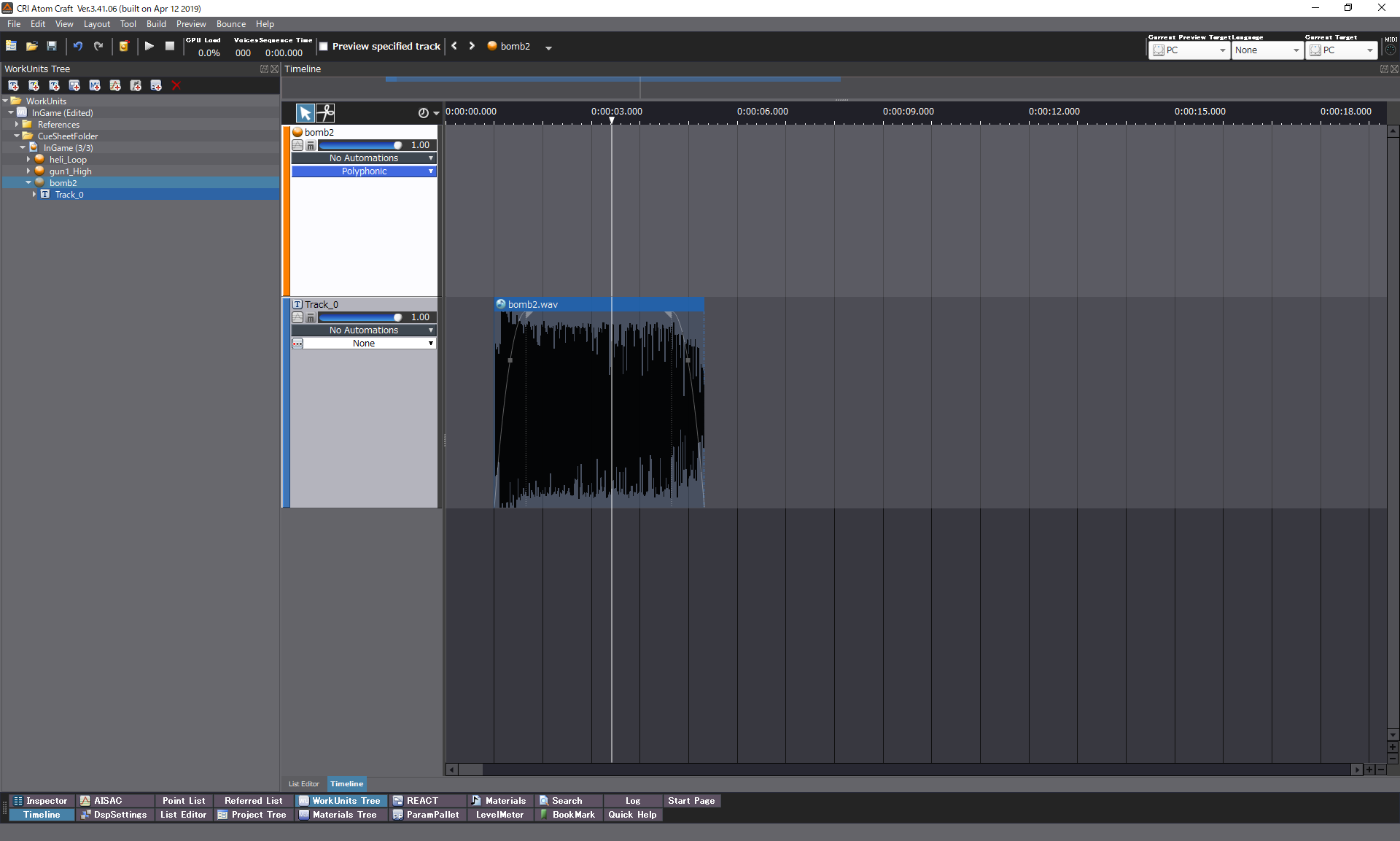Toggle the mute icon on the bomb2 cue
The image size is (1400, 841).
[311, 145]
